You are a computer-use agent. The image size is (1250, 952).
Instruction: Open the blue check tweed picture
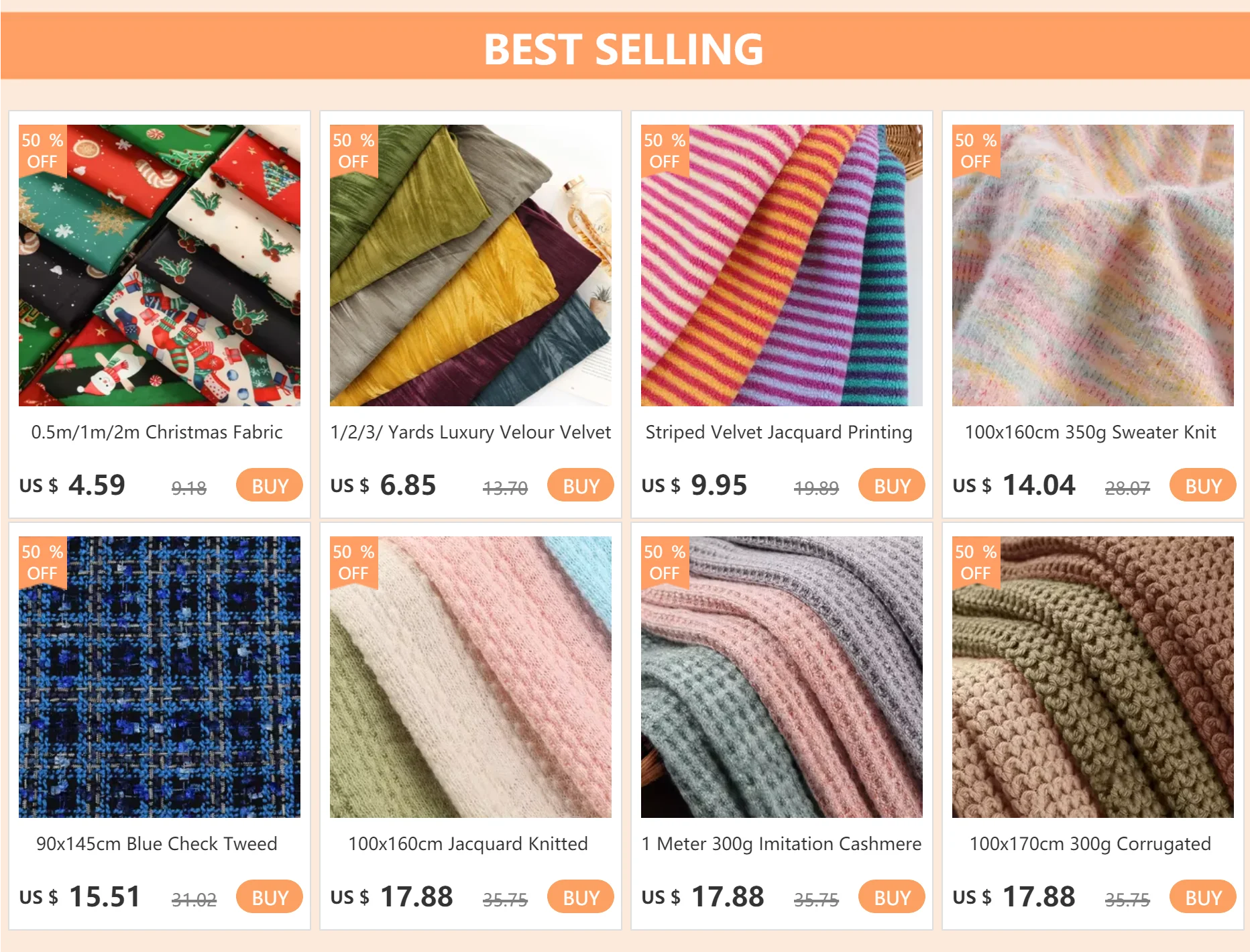point(160,677)
